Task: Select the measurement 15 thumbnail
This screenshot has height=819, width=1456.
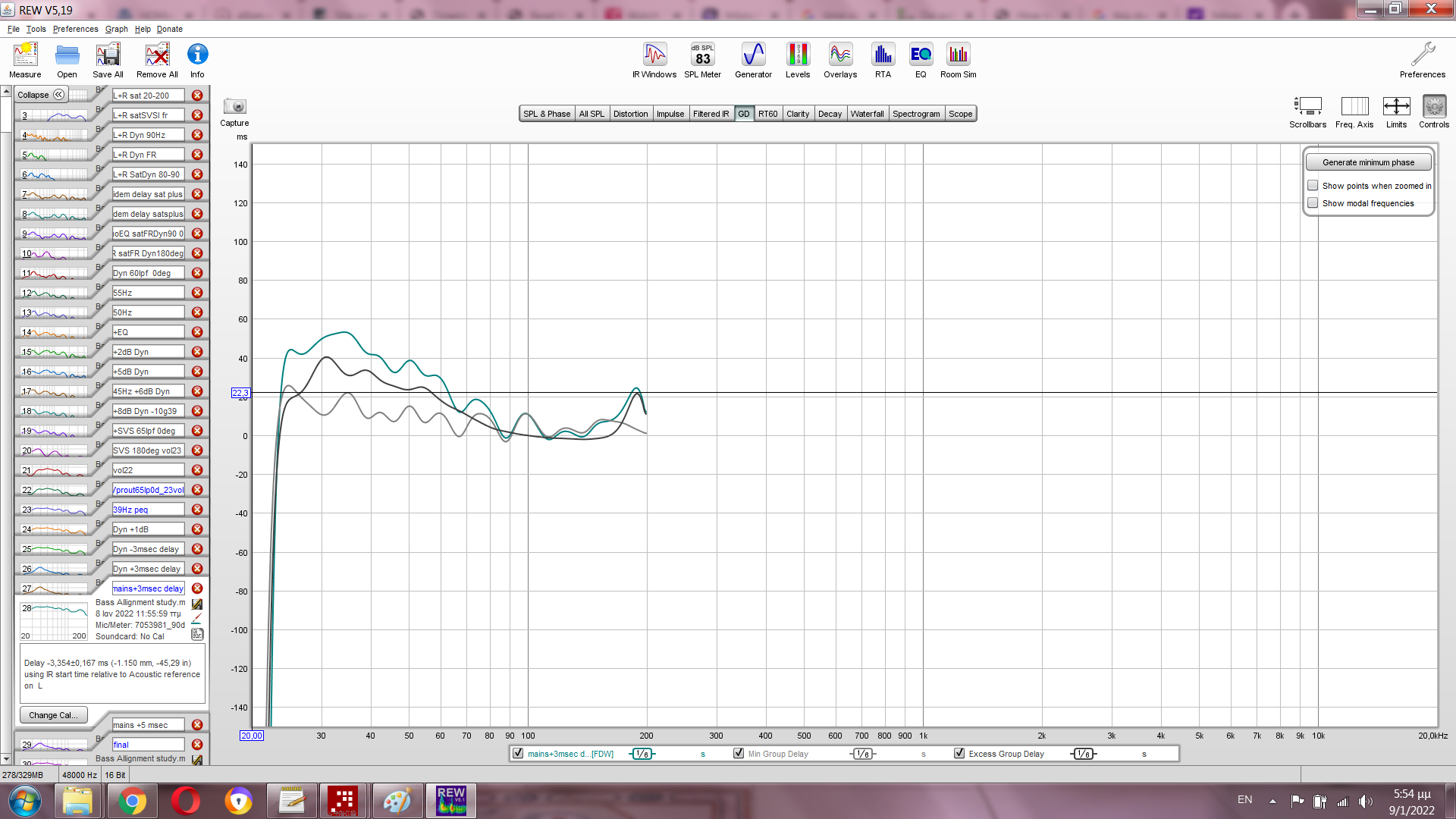Action: [x=54, y=352]
